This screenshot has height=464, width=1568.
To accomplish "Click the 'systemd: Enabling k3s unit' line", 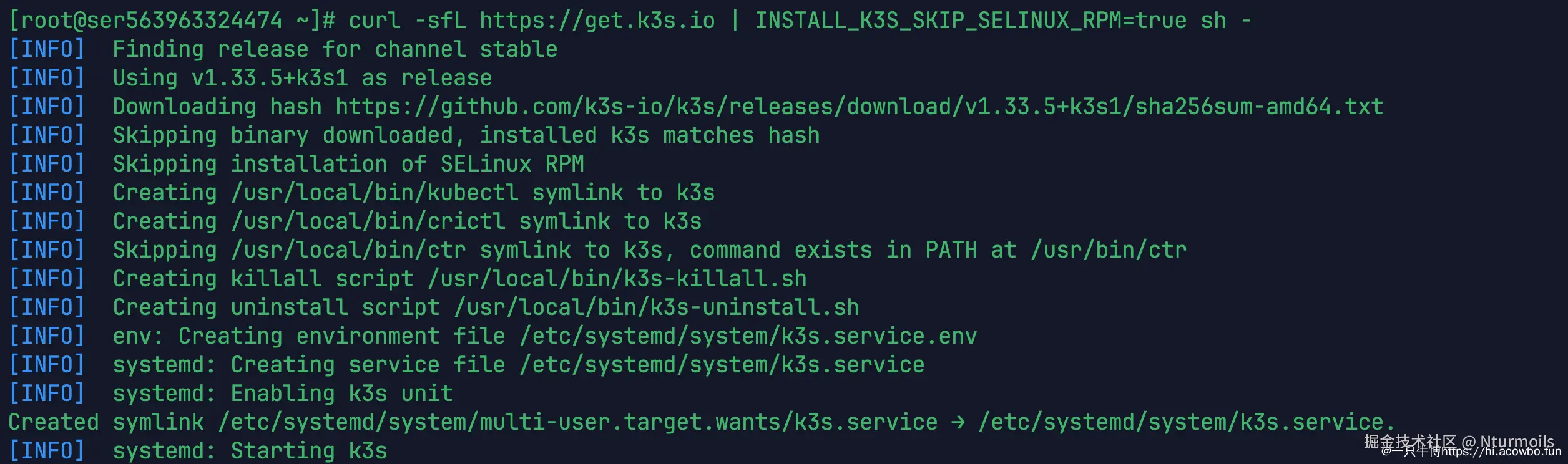I will 282,394.
